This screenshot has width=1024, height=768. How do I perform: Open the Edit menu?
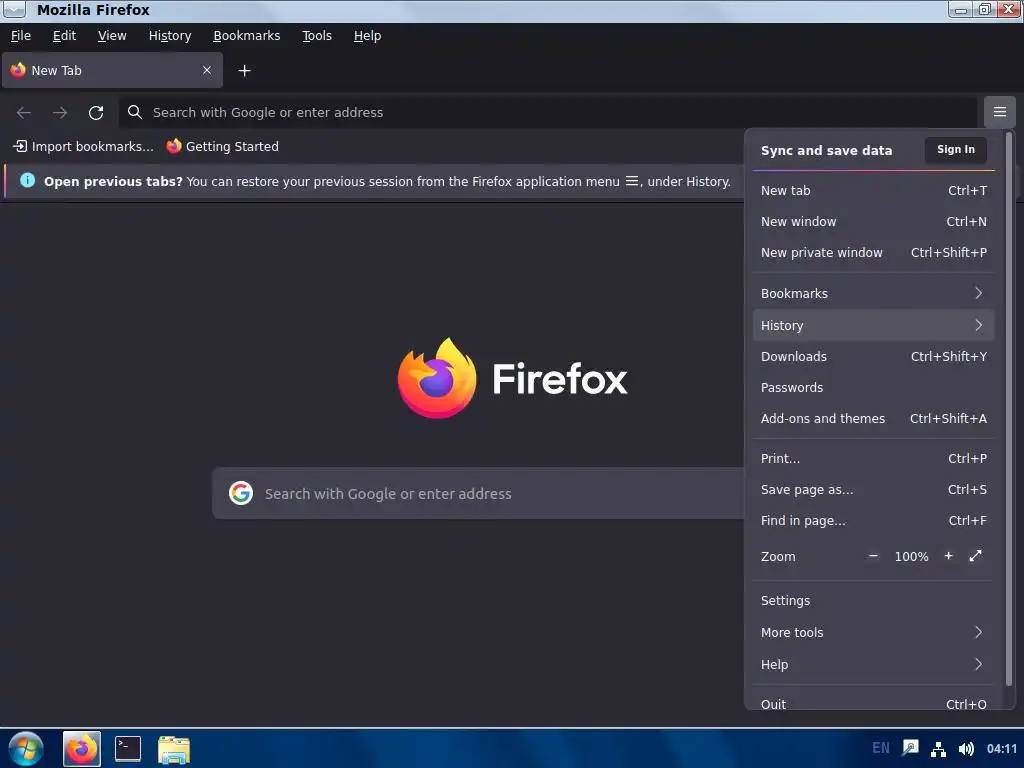pyautogui.click(x=64, y=36)
